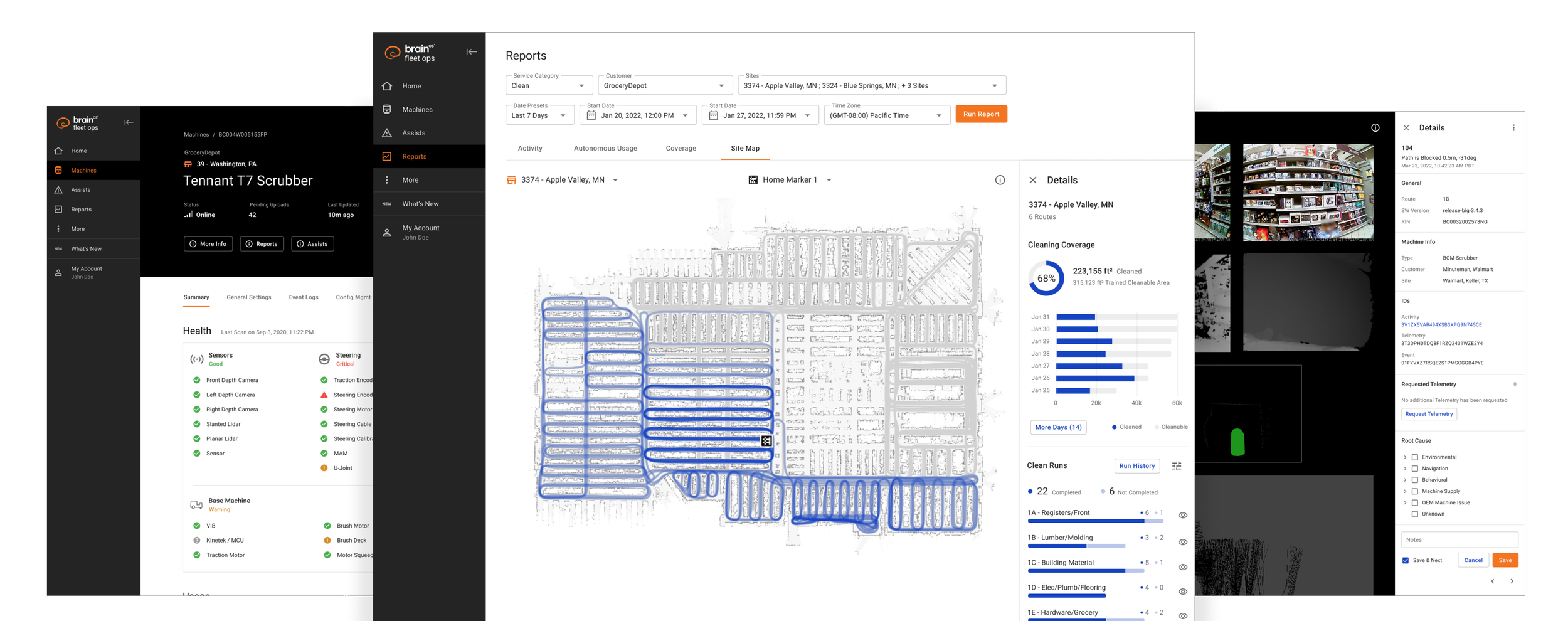Open Event Logs tab in Machines window
The height and width of the screenshot is (621, 1568).
pyautogui.click(x=304, y=297)
